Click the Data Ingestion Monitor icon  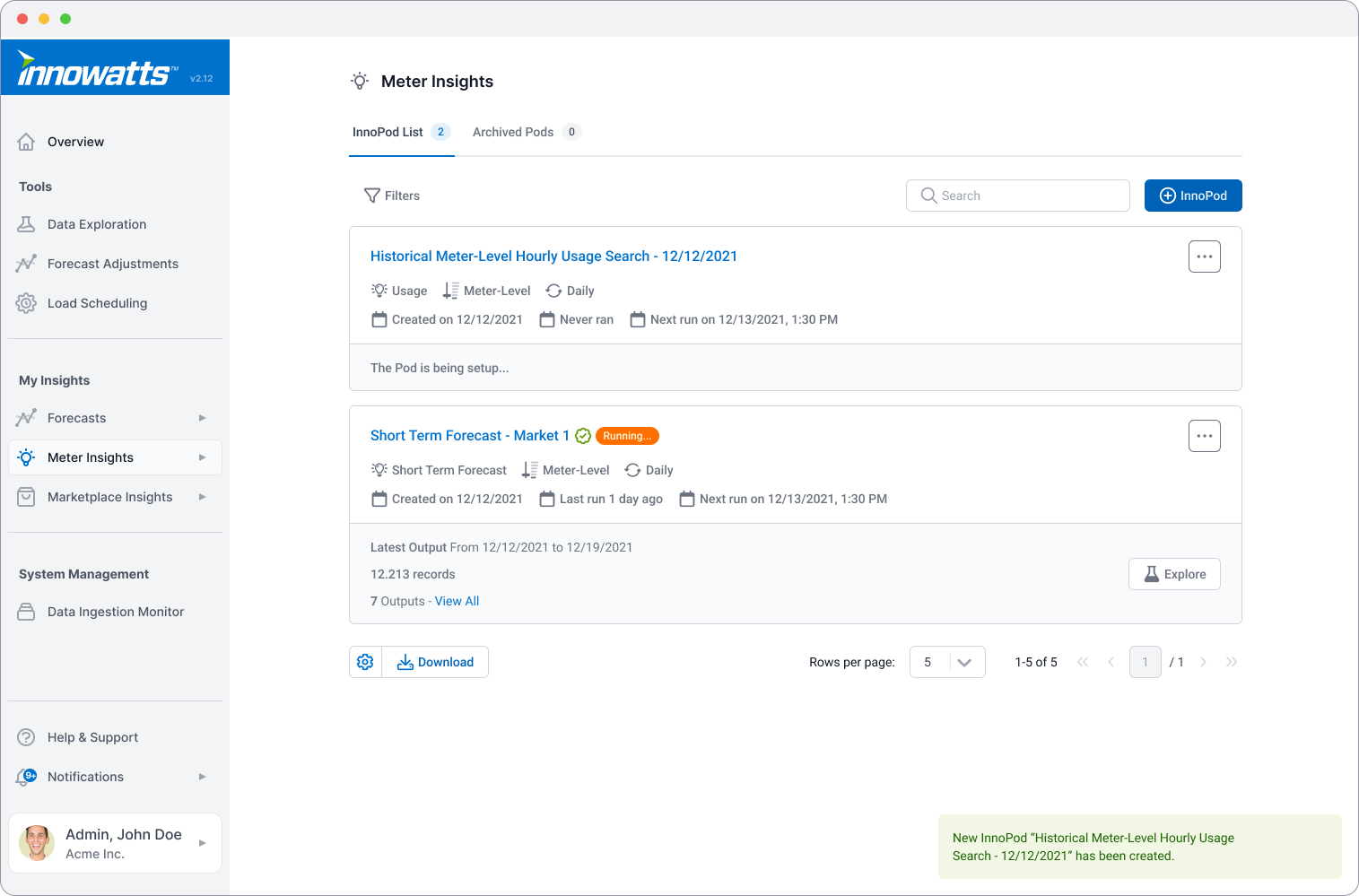coord(26,612)
